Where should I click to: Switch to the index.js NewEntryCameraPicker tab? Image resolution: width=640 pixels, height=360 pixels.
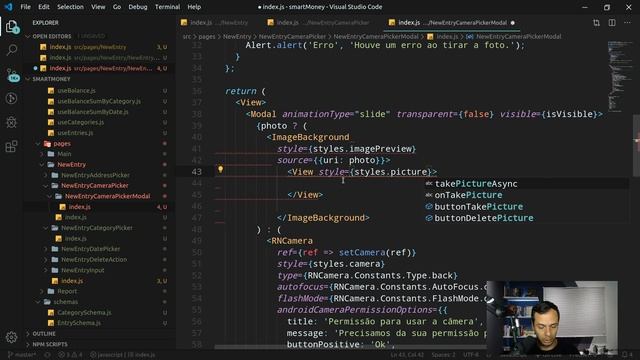click(x=322, y=23)
